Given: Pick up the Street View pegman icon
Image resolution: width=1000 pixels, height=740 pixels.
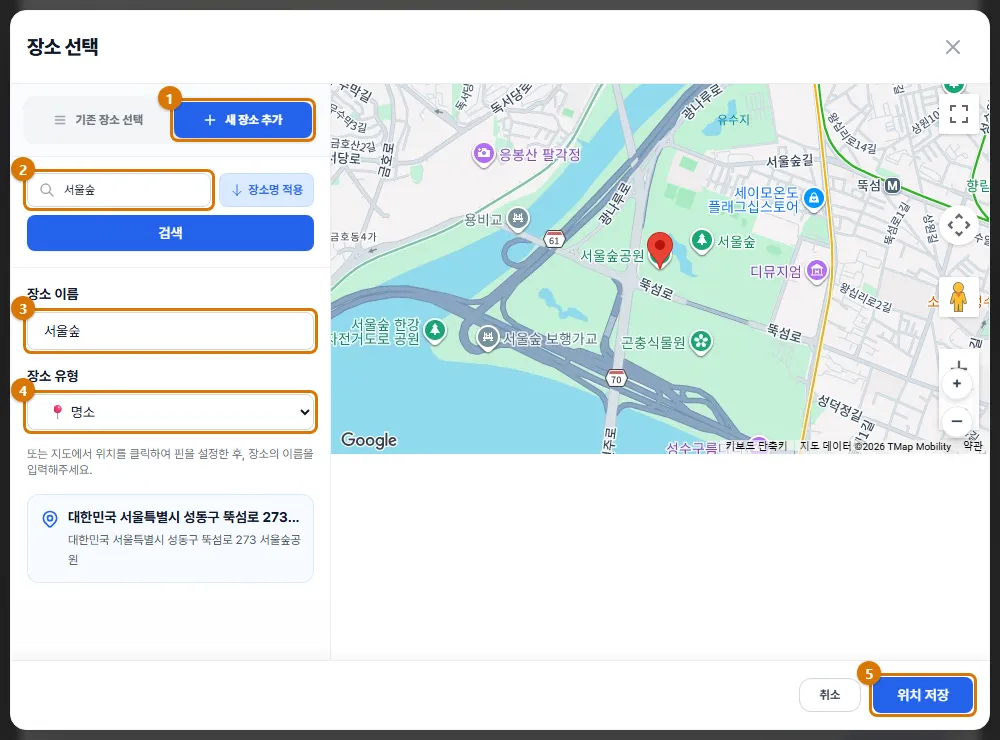Looking at the screenshot, I should [x=959, y=297].
